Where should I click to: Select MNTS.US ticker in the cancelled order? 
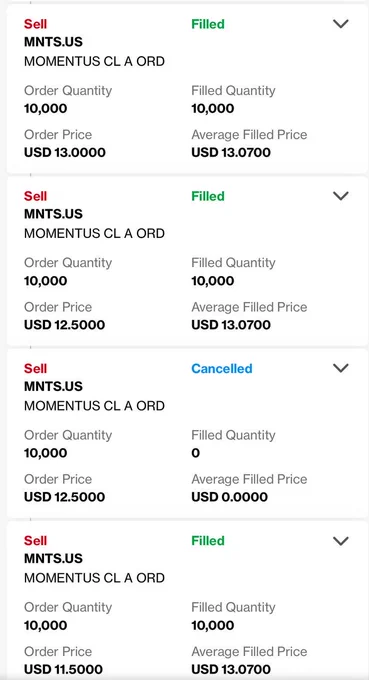(53, 386)
